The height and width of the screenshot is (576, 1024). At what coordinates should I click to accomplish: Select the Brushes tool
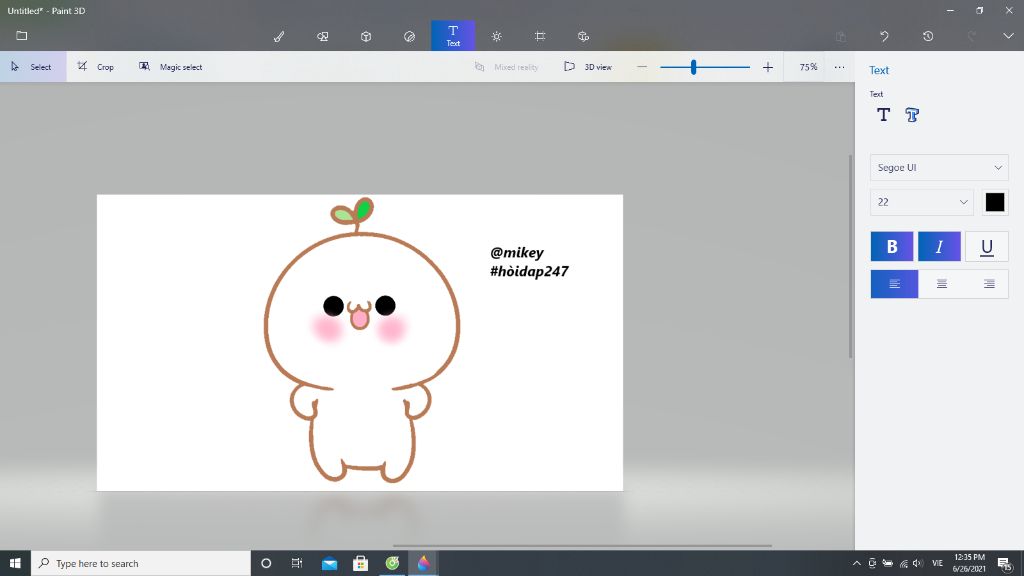click(279, 36)
